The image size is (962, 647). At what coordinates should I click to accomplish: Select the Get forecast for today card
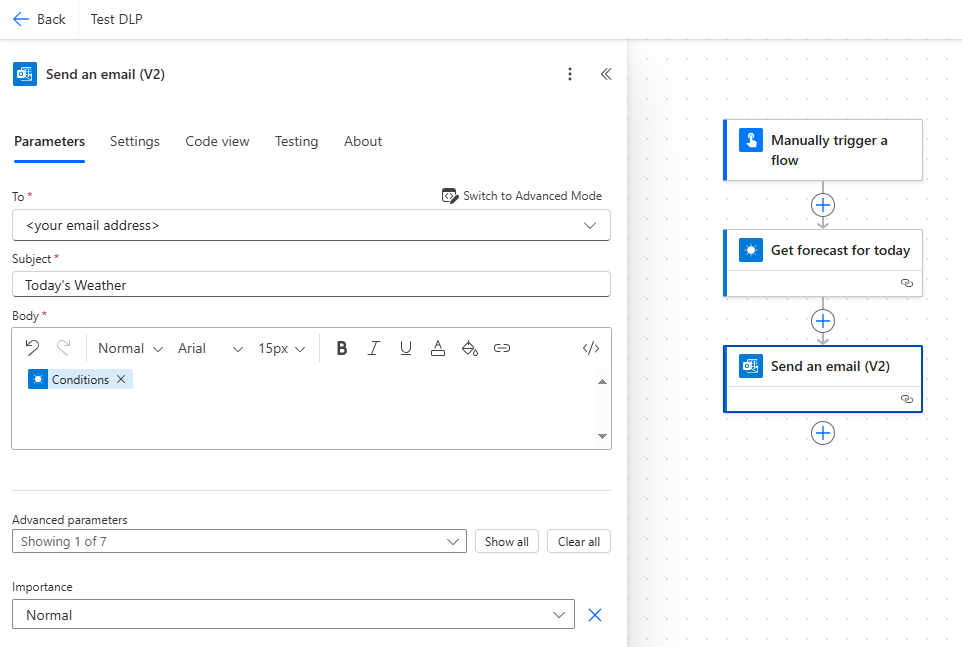pos(823,263)
